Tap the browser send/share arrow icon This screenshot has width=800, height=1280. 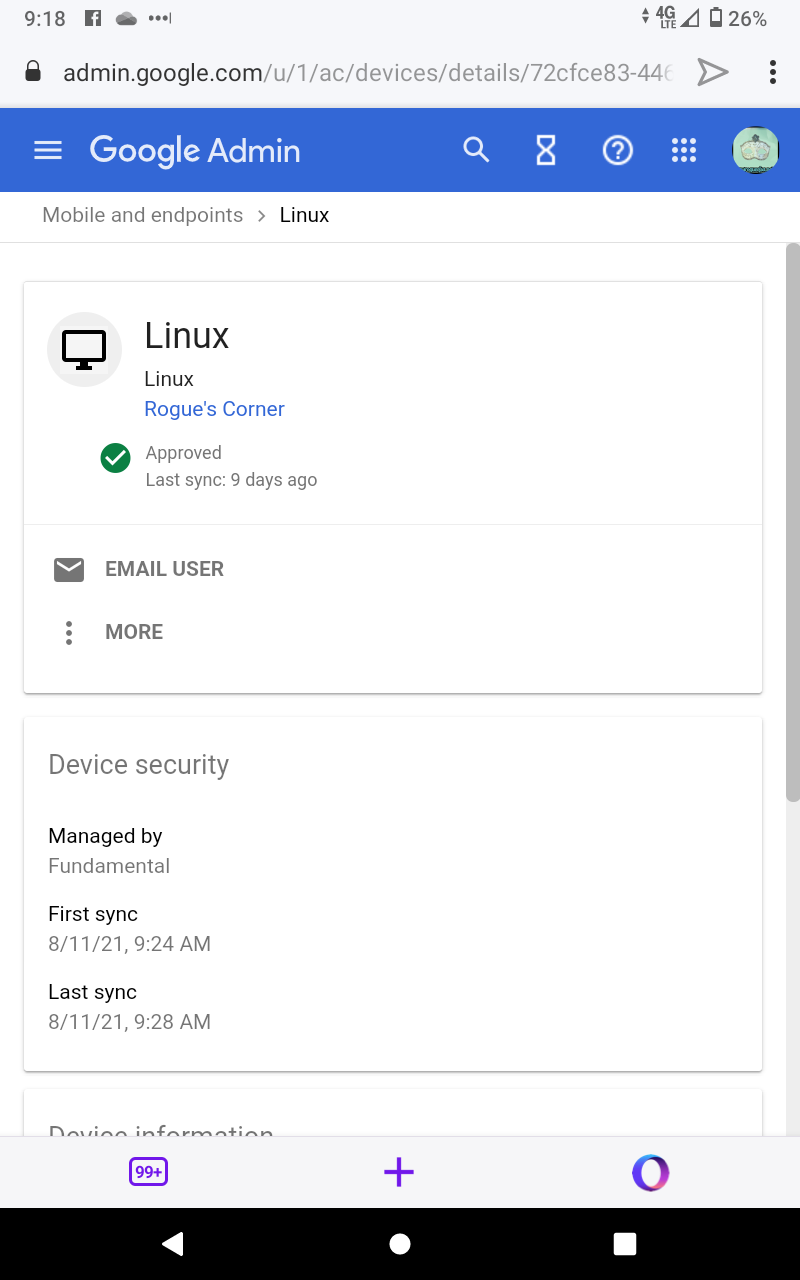pyautogui.click(x=712, y=72)
